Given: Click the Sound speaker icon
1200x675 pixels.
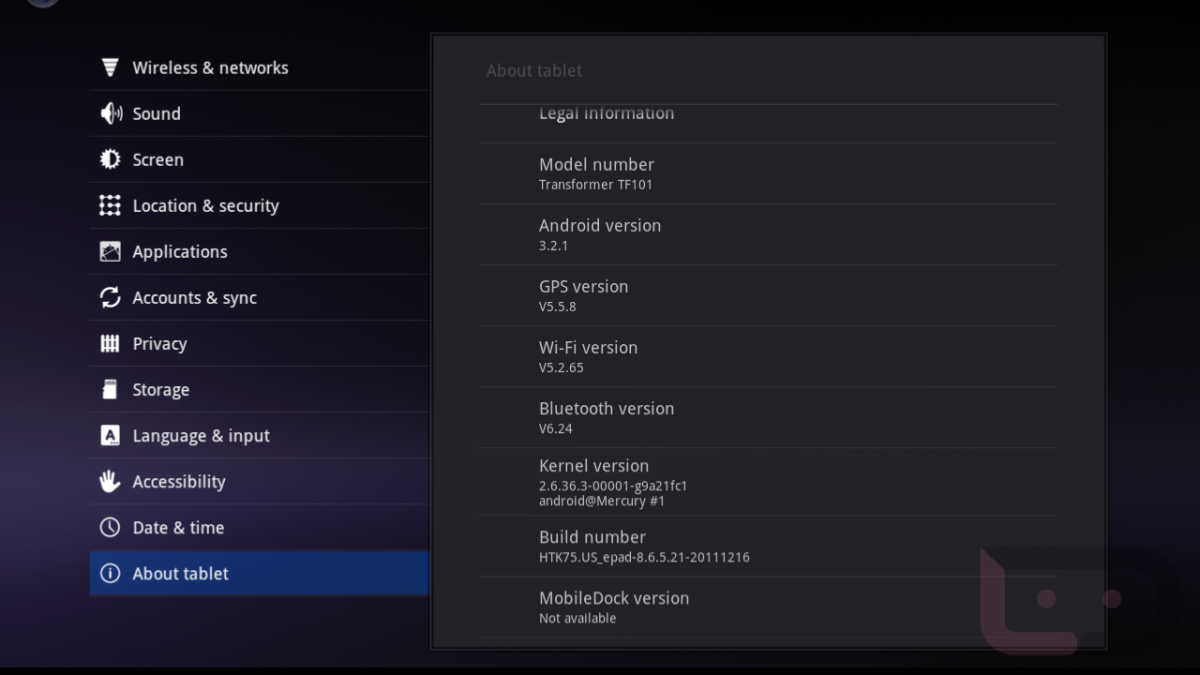Looking at the screenshot, I should [110, 114].
